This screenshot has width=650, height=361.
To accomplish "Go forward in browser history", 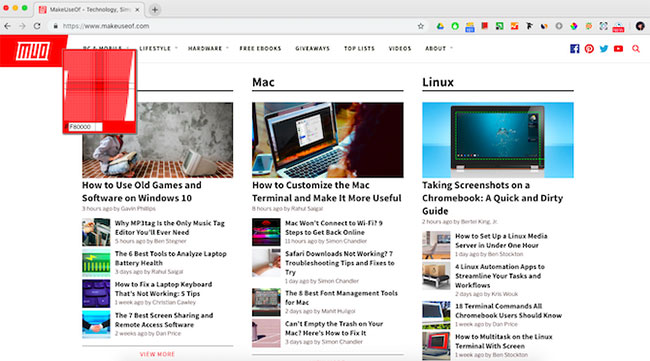I will pos(22,26).
